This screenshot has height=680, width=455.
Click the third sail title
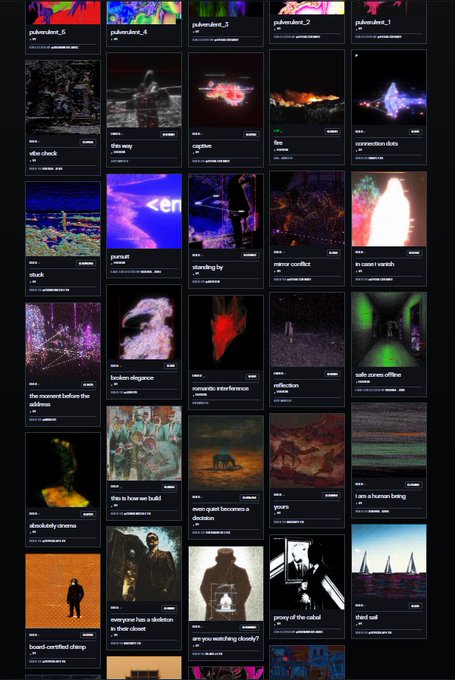coord(367,617)
